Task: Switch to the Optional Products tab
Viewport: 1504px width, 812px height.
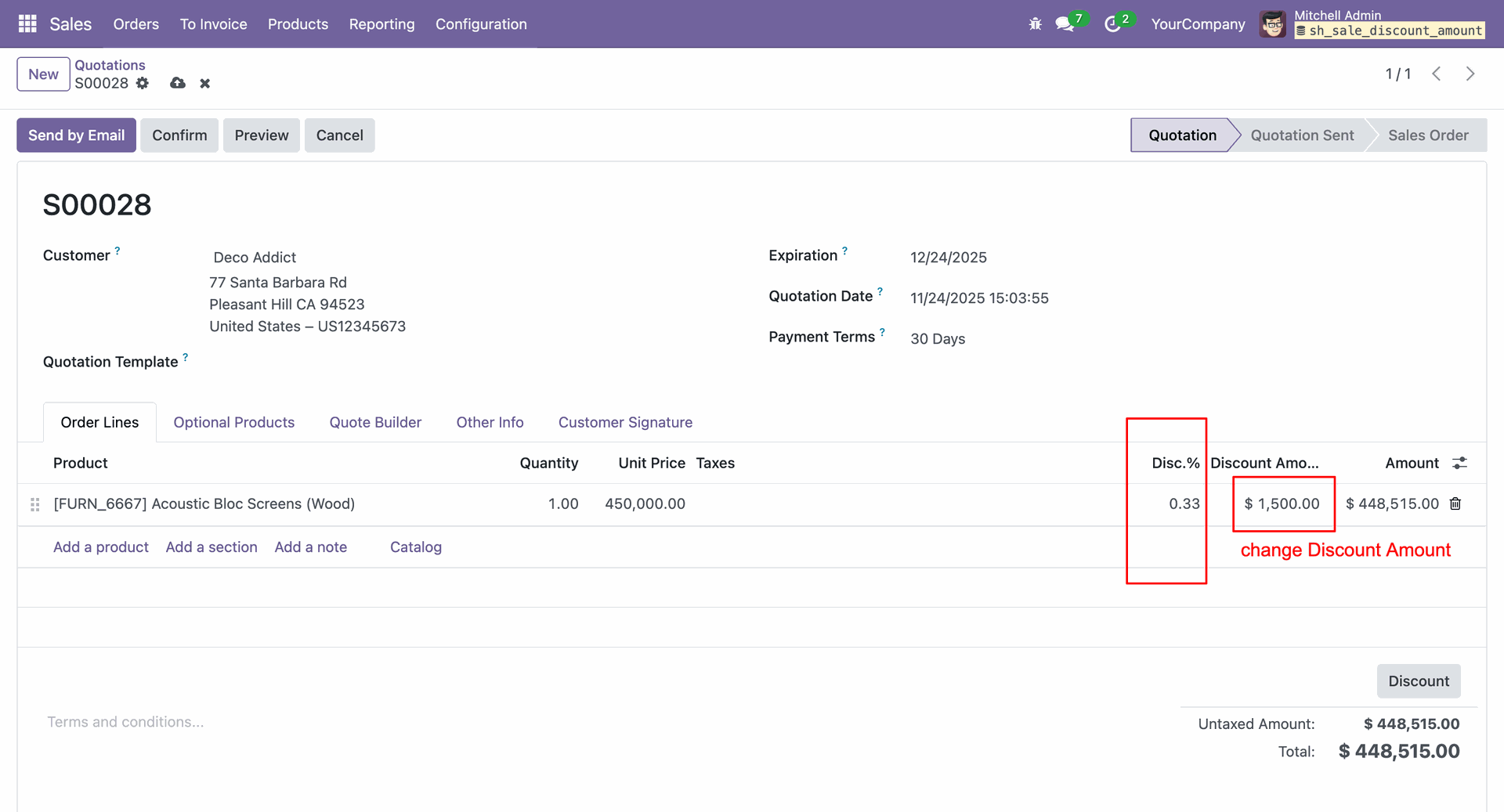Action: click(233, 422)
